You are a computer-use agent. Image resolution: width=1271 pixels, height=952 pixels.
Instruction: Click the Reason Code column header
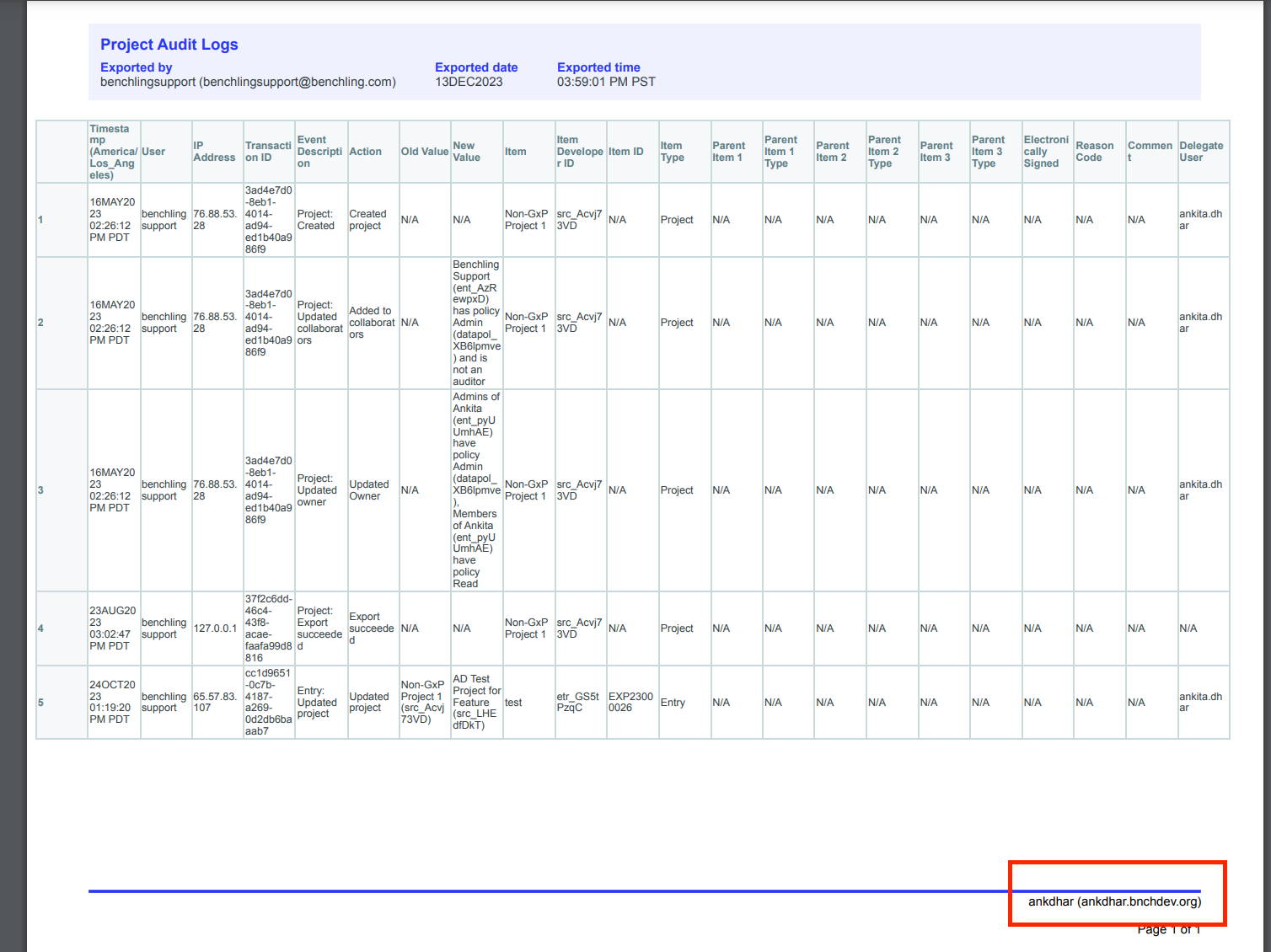click(x=1100, y=152)
